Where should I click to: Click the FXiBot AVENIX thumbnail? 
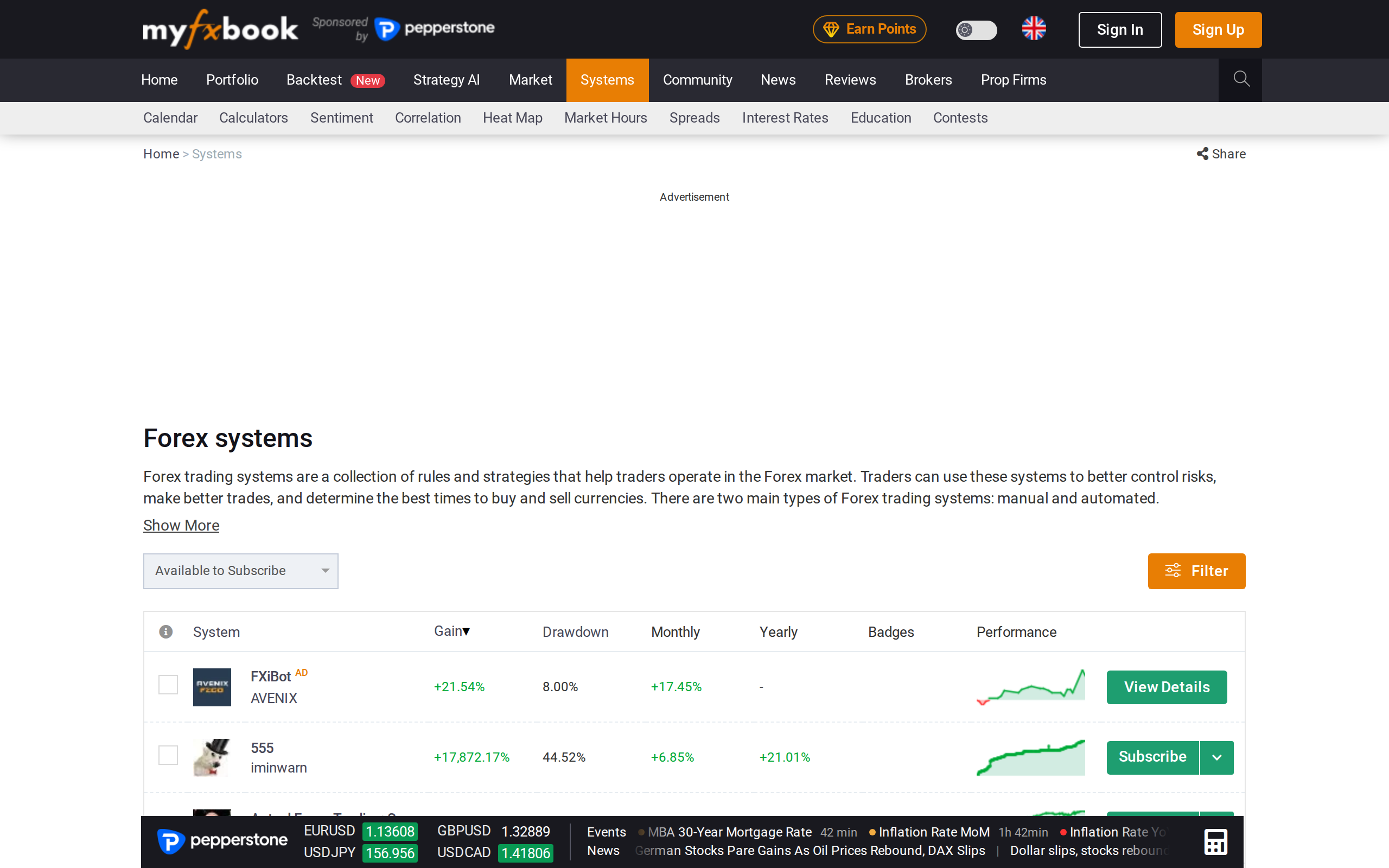point(212,687)
